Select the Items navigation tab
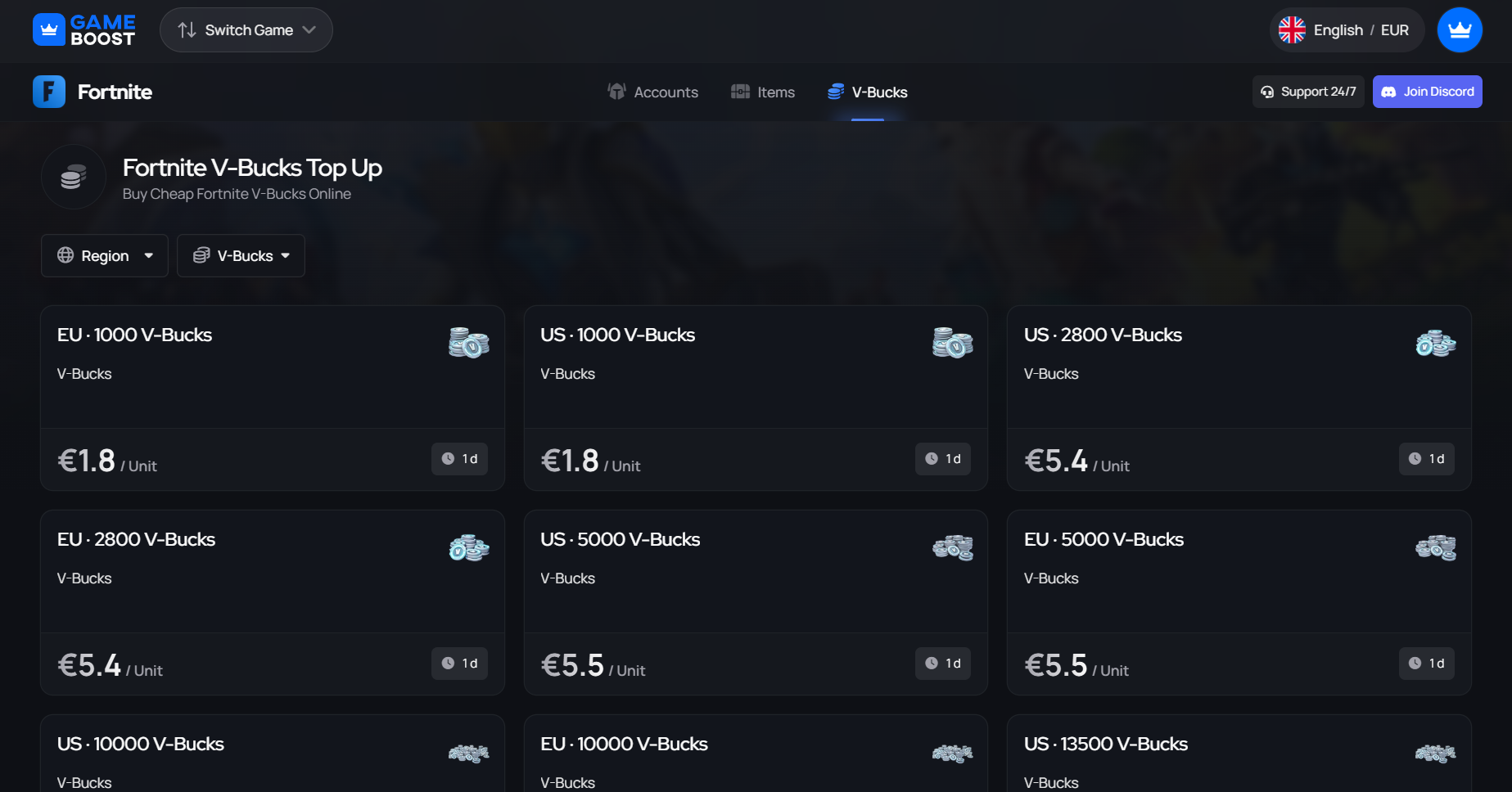 click(x=761, y=92)
